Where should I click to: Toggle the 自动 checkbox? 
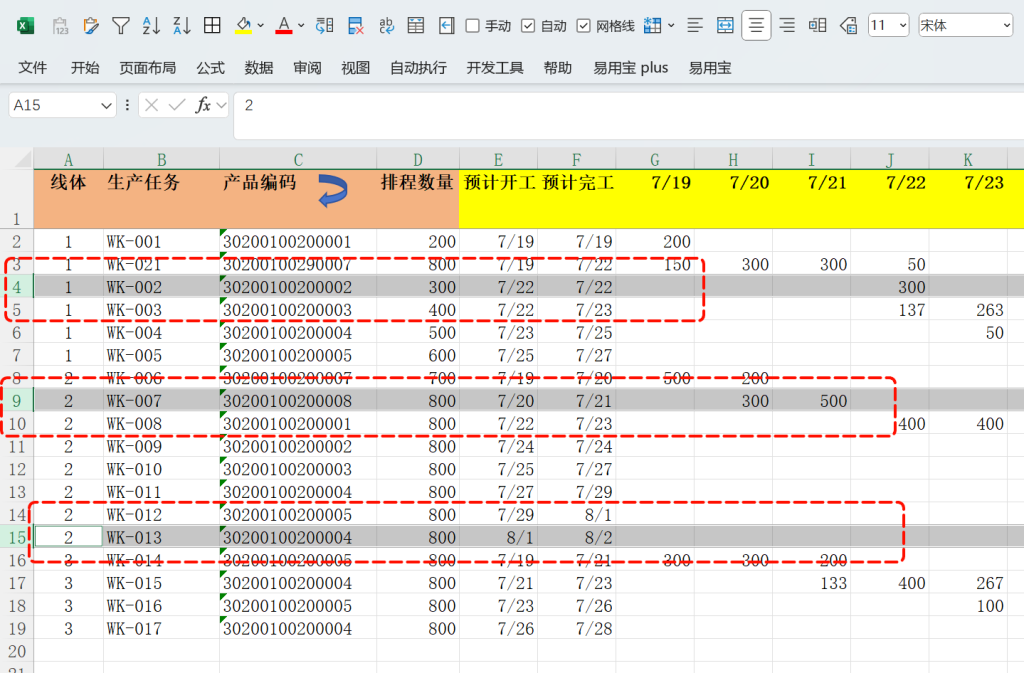[528, 26]
